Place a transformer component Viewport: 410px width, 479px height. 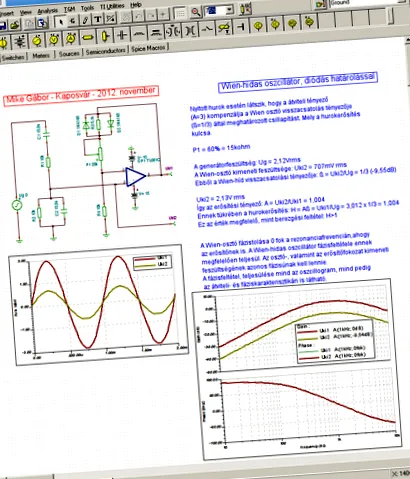click(190, 30)
